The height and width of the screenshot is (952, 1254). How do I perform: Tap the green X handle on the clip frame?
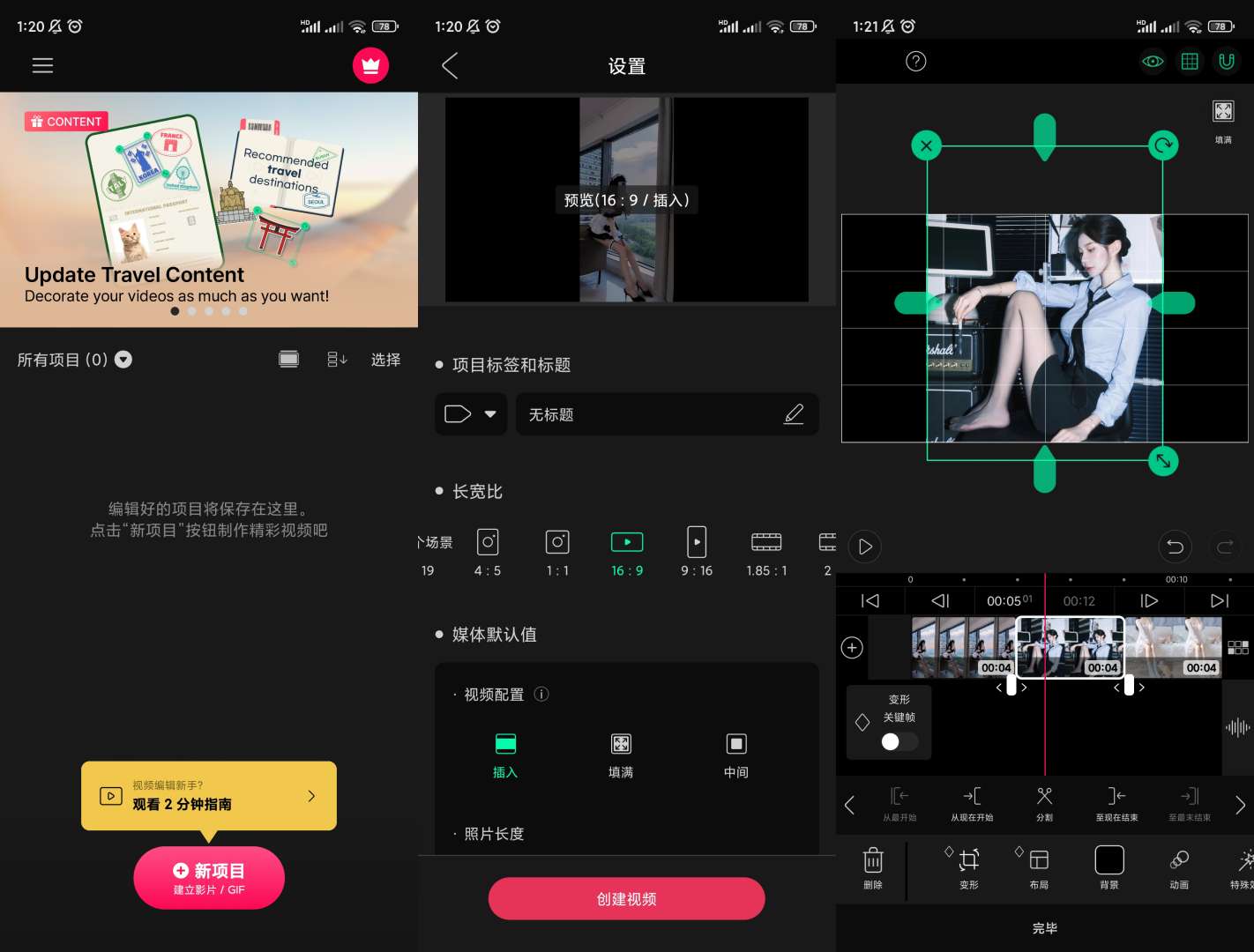[926, 145]
